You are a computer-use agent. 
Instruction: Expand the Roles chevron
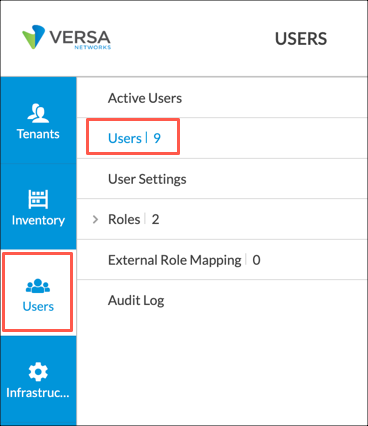[95, 219]
